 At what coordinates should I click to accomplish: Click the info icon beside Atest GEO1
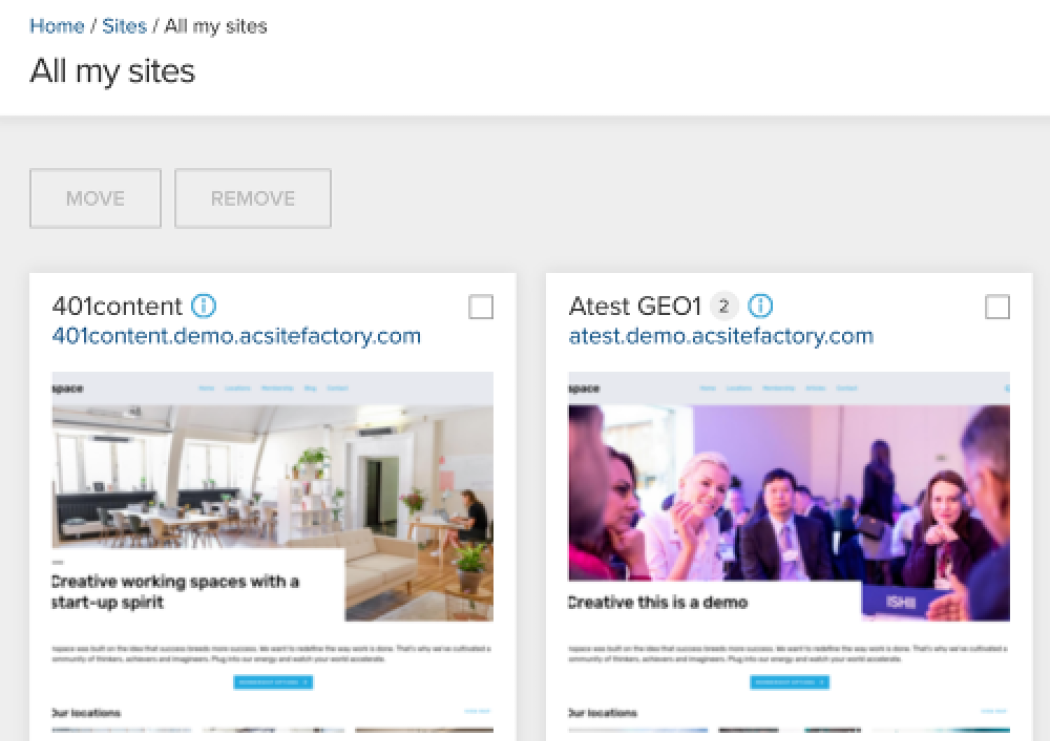(x=760, y=306)
